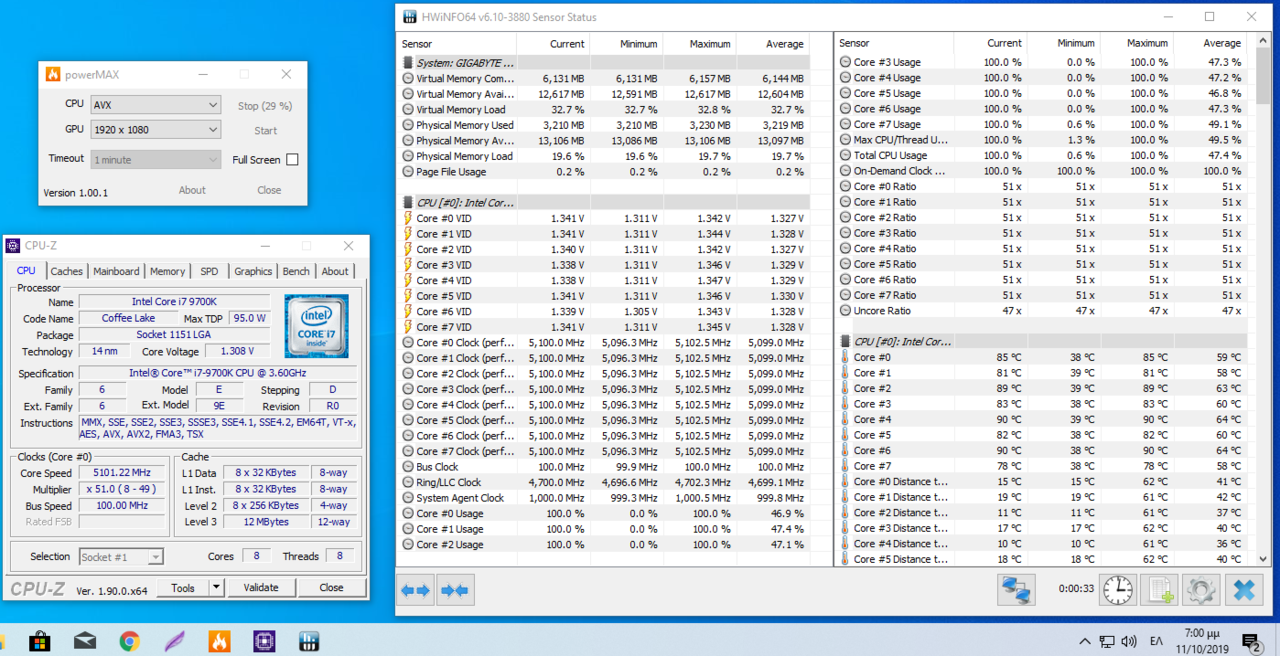Click the Start button in powerMAX
The height and width of the screenshot is (656, 1280).
265,130
